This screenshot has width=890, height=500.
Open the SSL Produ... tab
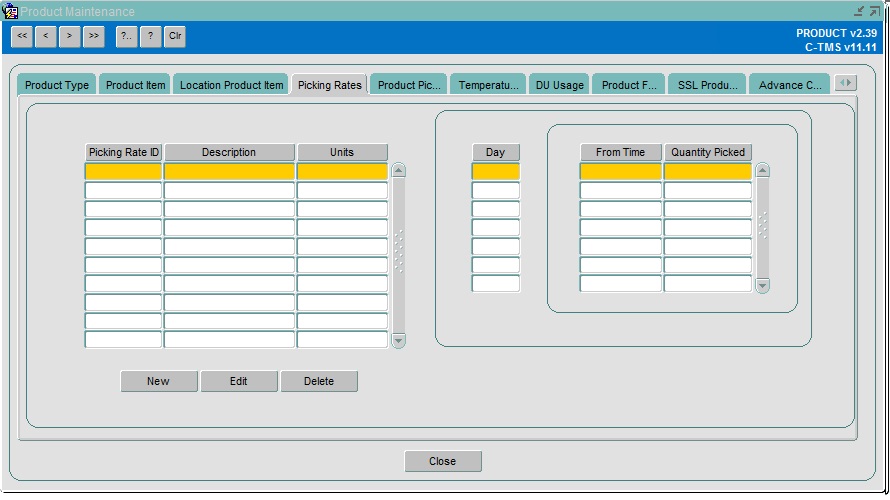click(707, 85)
